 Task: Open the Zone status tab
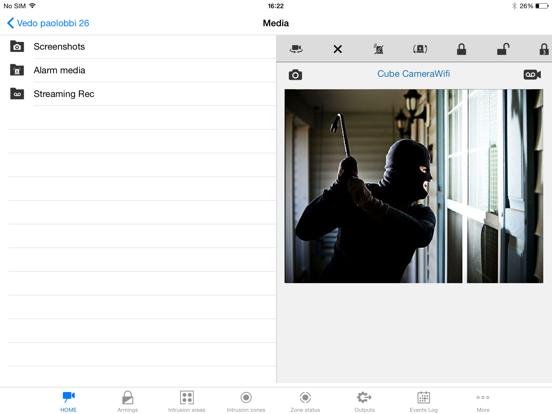click(x=305, y=402)
